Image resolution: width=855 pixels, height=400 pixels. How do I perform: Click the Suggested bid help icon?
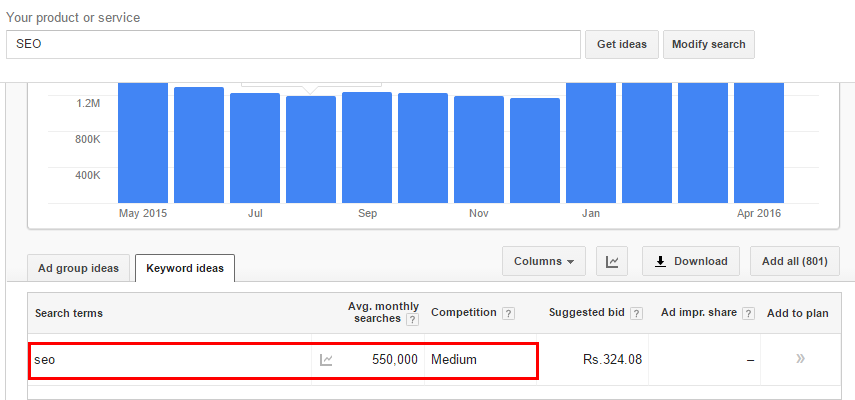point(636,313)
